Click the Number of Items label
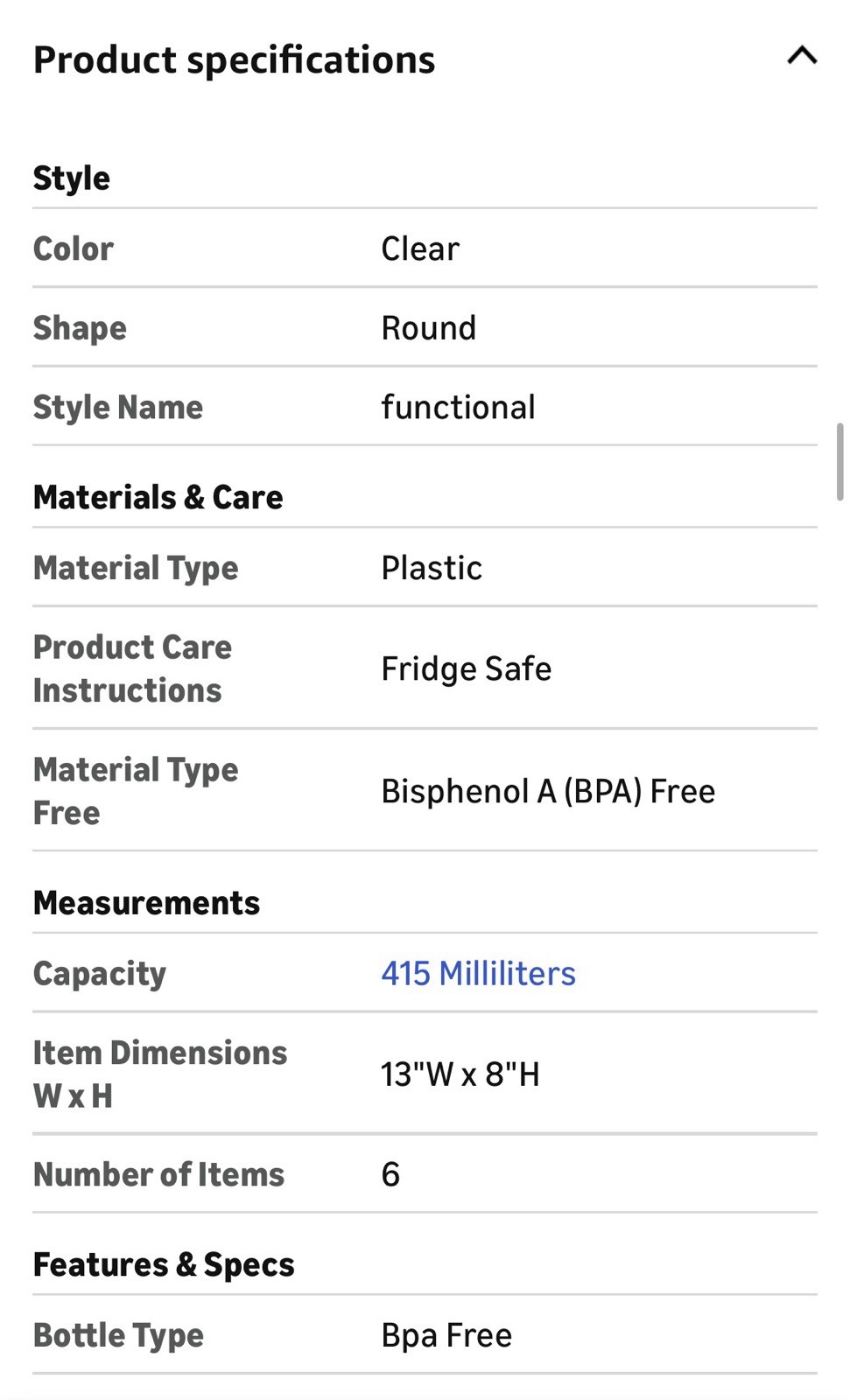The image size is (850, 1400). tap(158, 1175)
